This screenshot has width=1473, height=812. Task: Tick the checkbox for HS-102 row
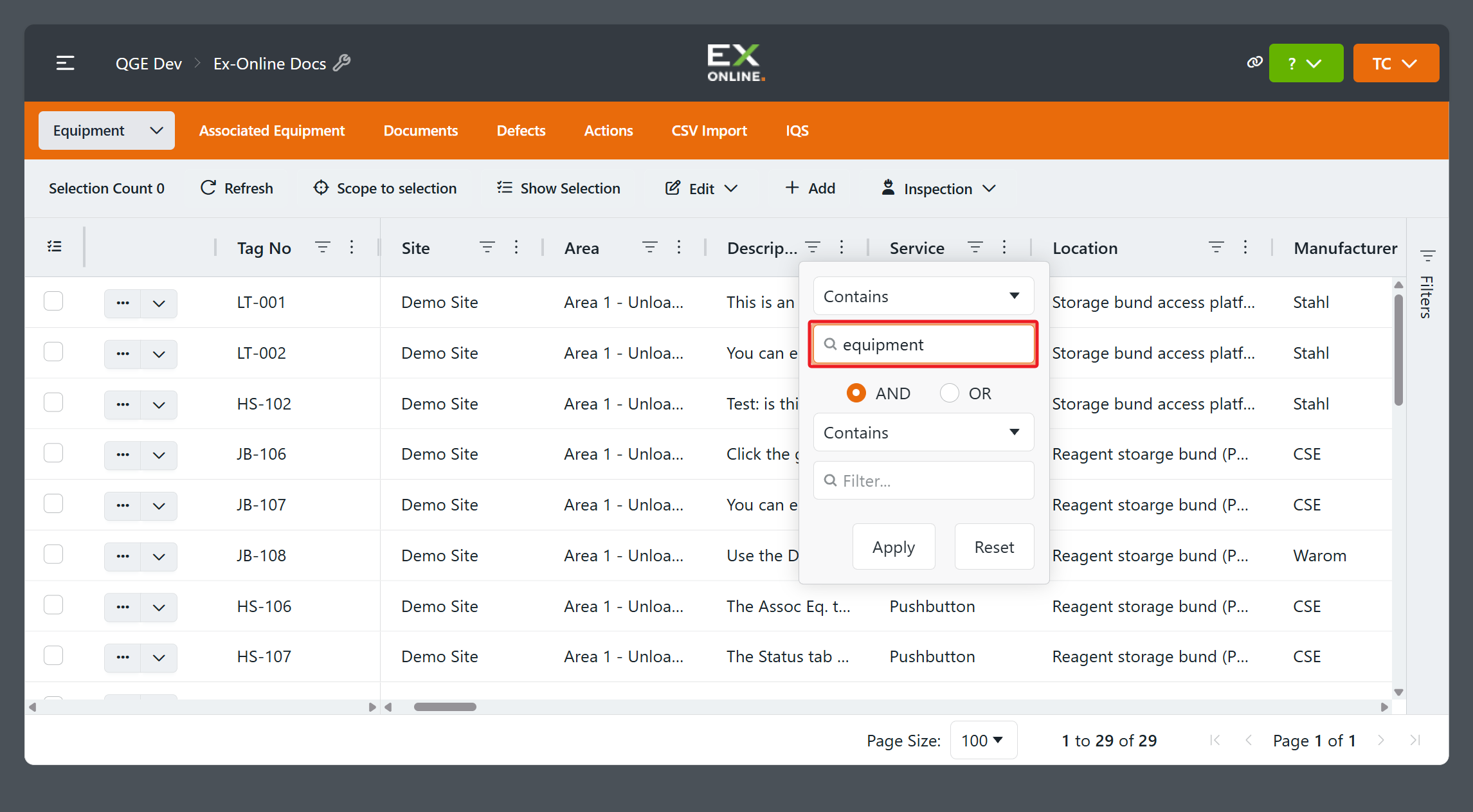click(53, 402)
